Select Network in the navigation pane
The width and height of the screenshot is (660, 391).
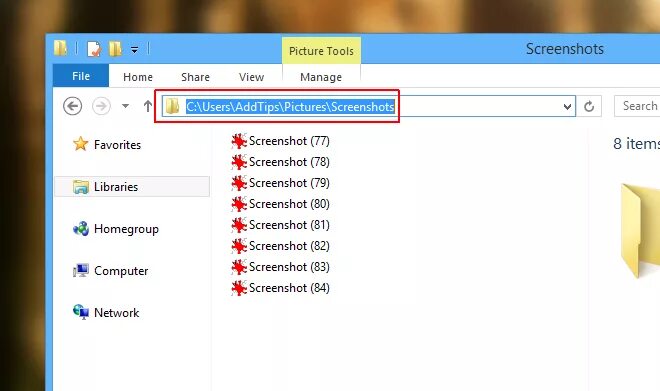(117, 313)
